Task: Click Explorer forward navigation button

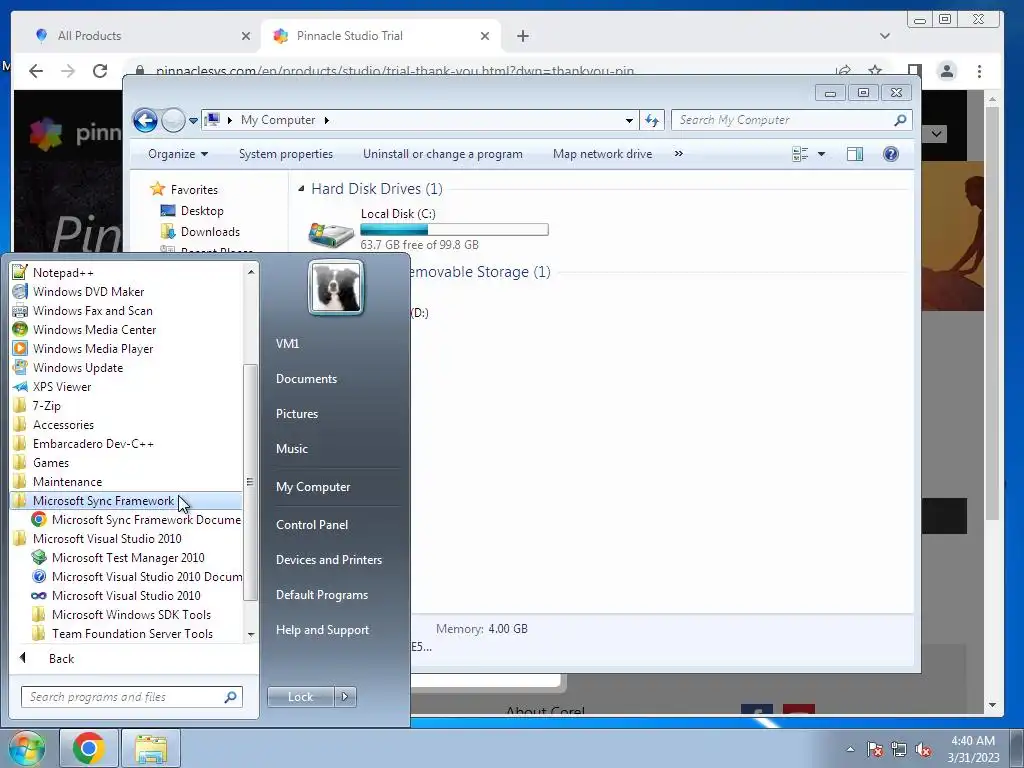Action: click(x=173, y=120)
